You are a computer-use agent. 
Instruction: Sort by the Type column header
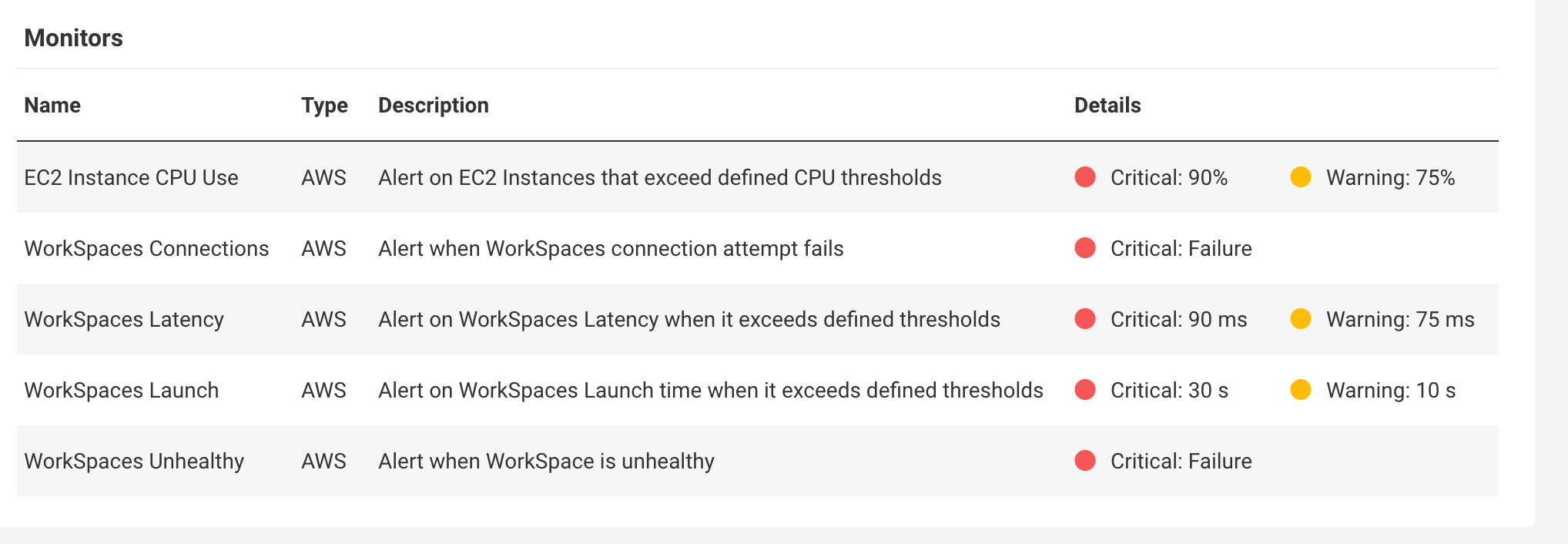coord(324,106)
